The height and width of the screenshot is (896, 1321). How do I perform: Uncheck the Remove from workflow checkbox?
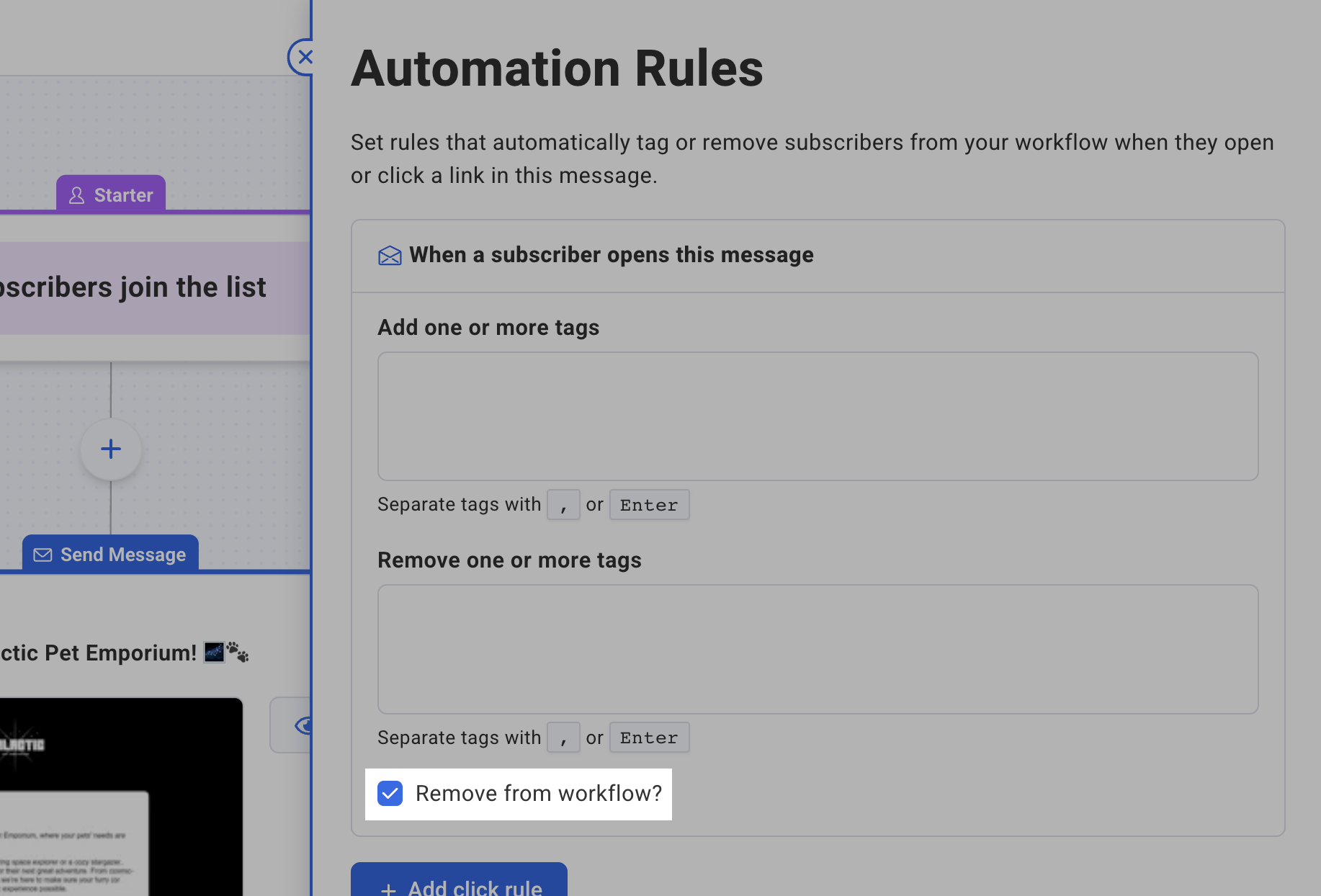[390, 794]
